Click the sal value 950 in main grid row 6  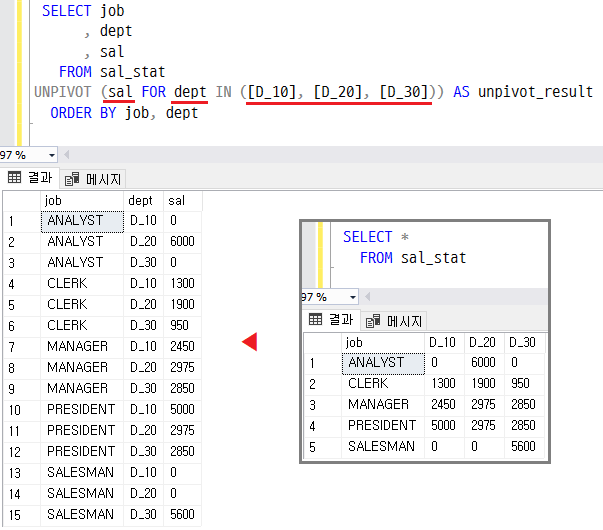click(x=182, y=326)
